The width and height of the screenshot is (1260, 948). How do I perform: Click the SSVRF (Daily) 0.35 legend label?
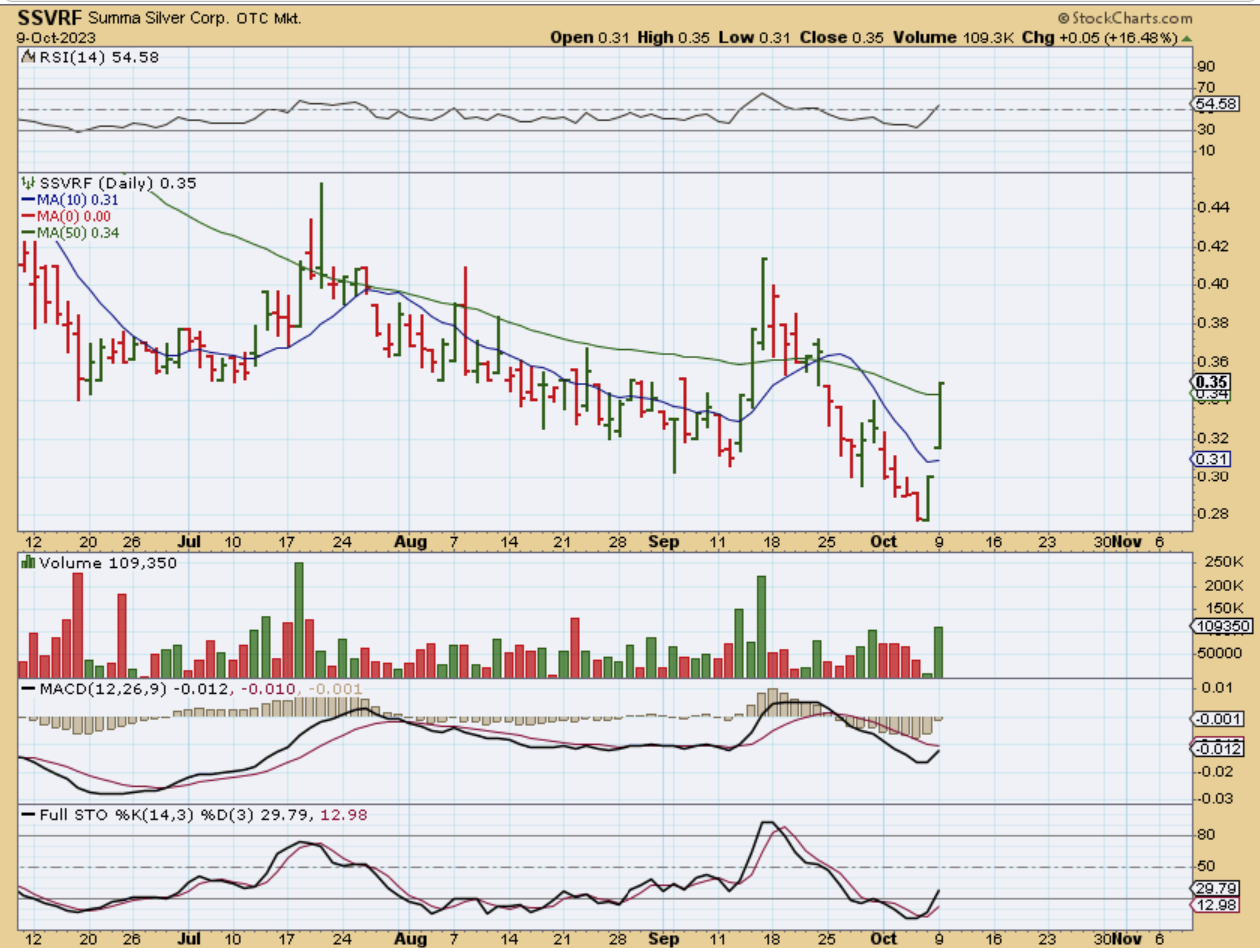[117, 183]
